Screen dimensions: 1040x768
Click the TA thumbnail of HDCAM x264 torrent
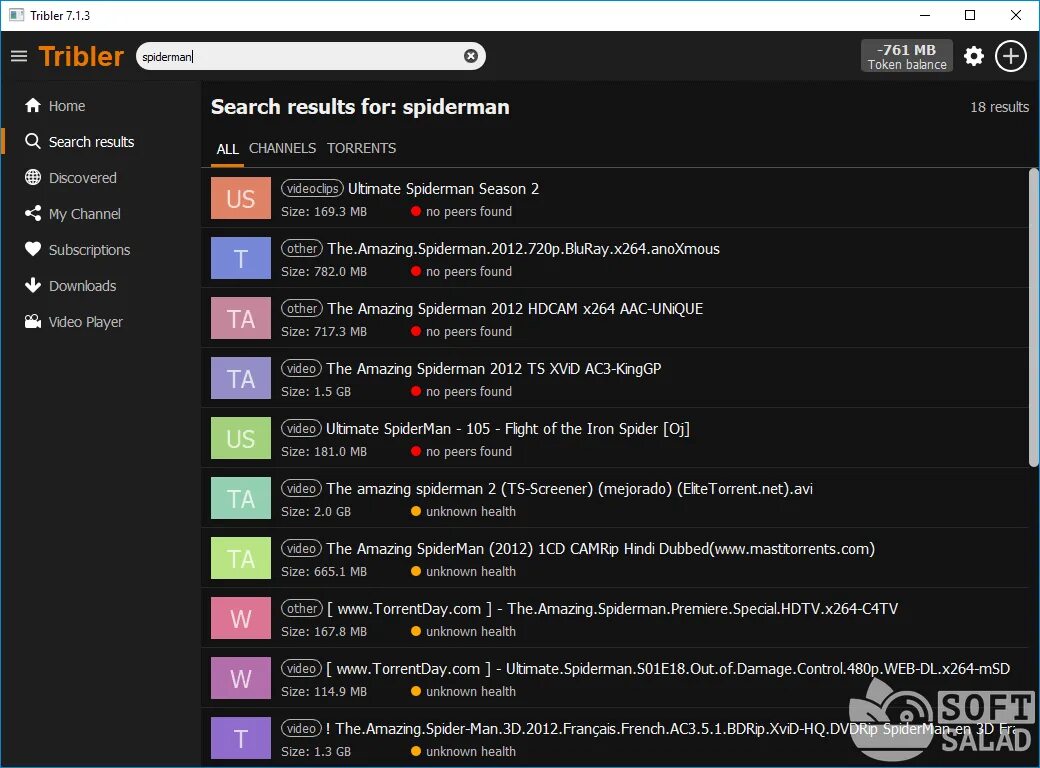coord(241,318)
